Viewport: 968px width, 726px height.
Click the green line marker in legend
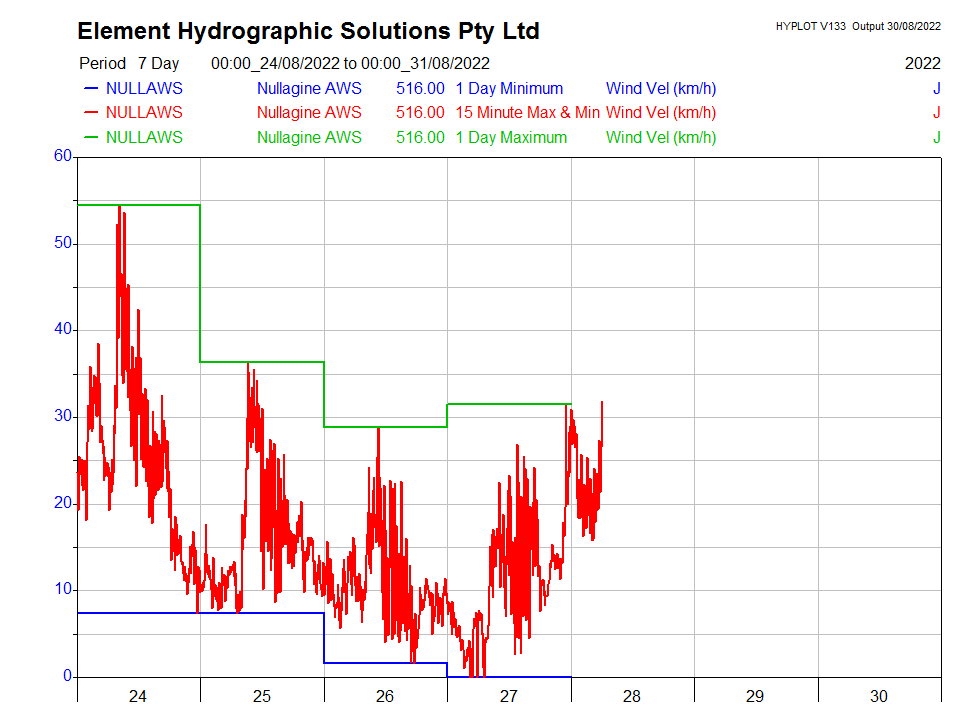point(91,138)
